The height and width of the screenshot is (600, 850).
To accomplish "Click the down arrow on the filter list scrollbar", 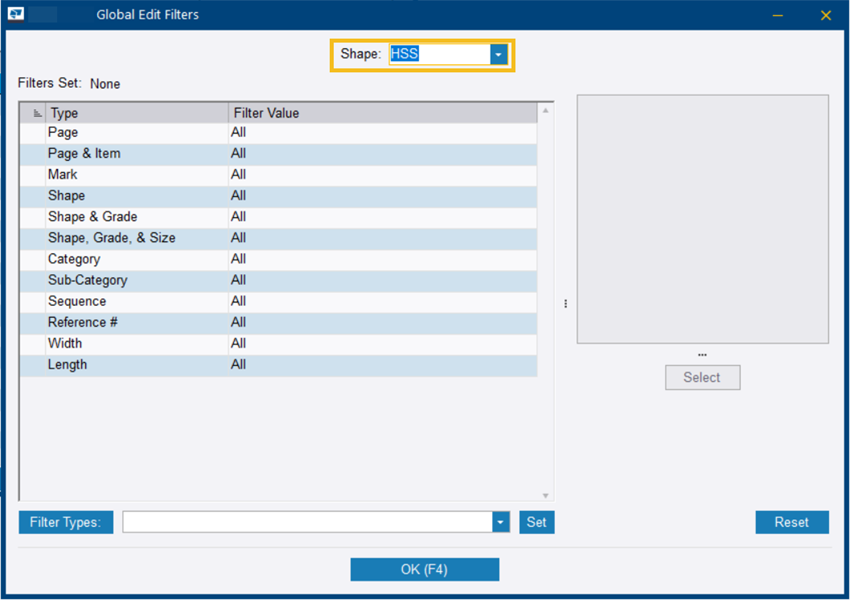I will (545, 494).
